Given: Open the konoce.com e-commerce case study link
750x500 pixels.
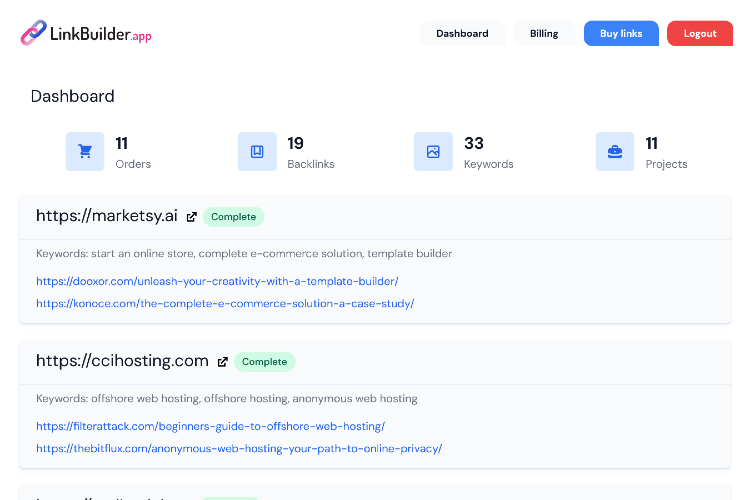Looking at the screenshot, I should pos(225,303).
